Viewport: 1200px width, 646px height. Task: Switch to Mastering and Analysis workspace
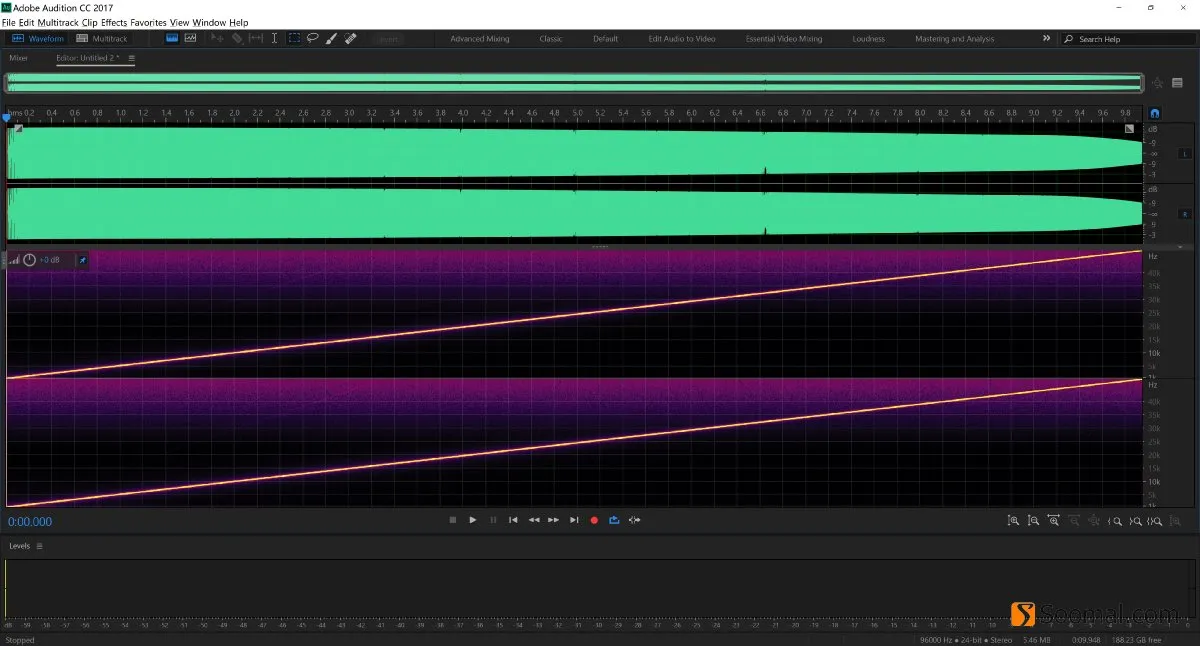tap(955, 39)
